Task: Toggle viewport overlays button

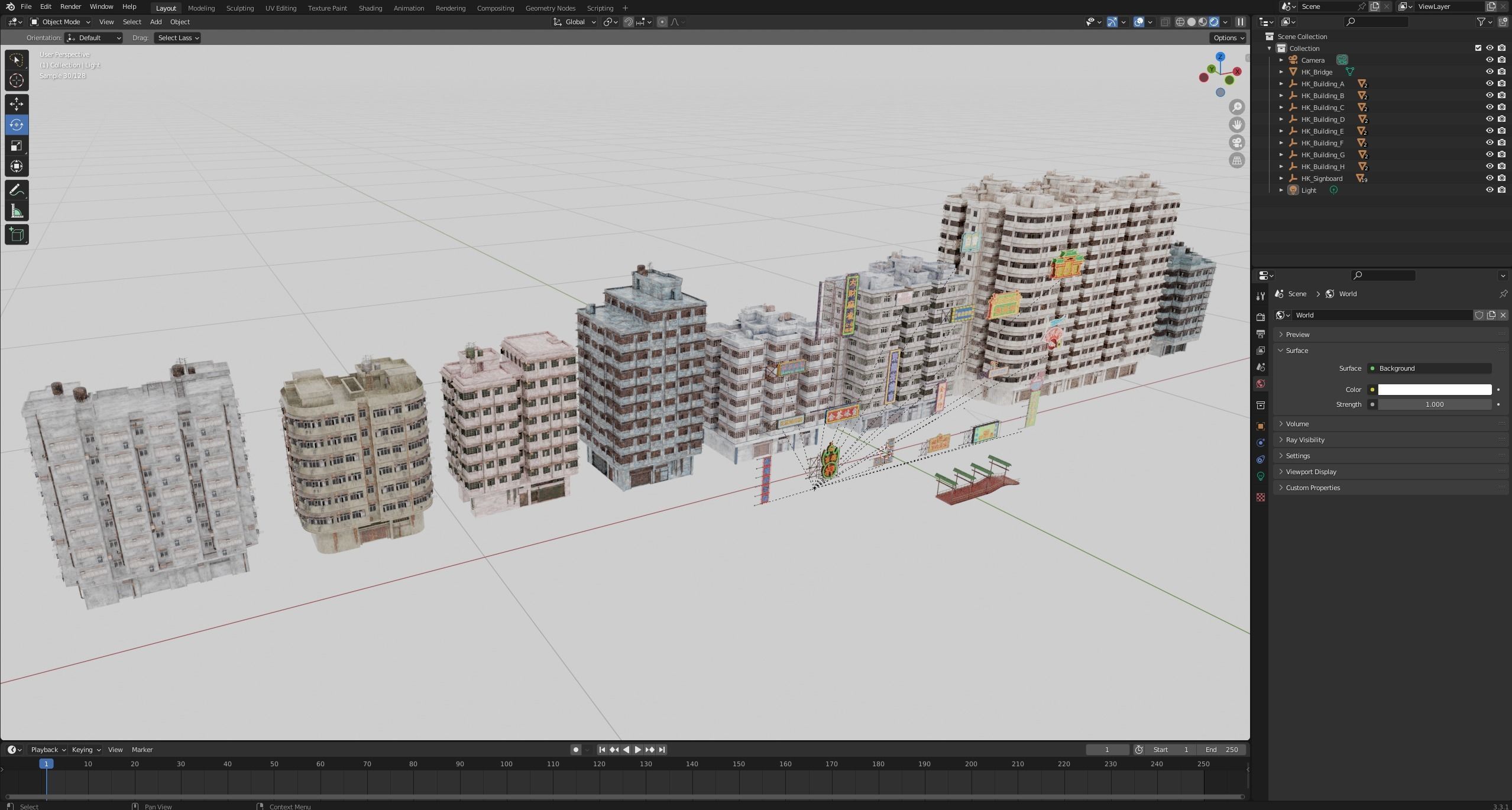Action: [x=1139, y=22]
